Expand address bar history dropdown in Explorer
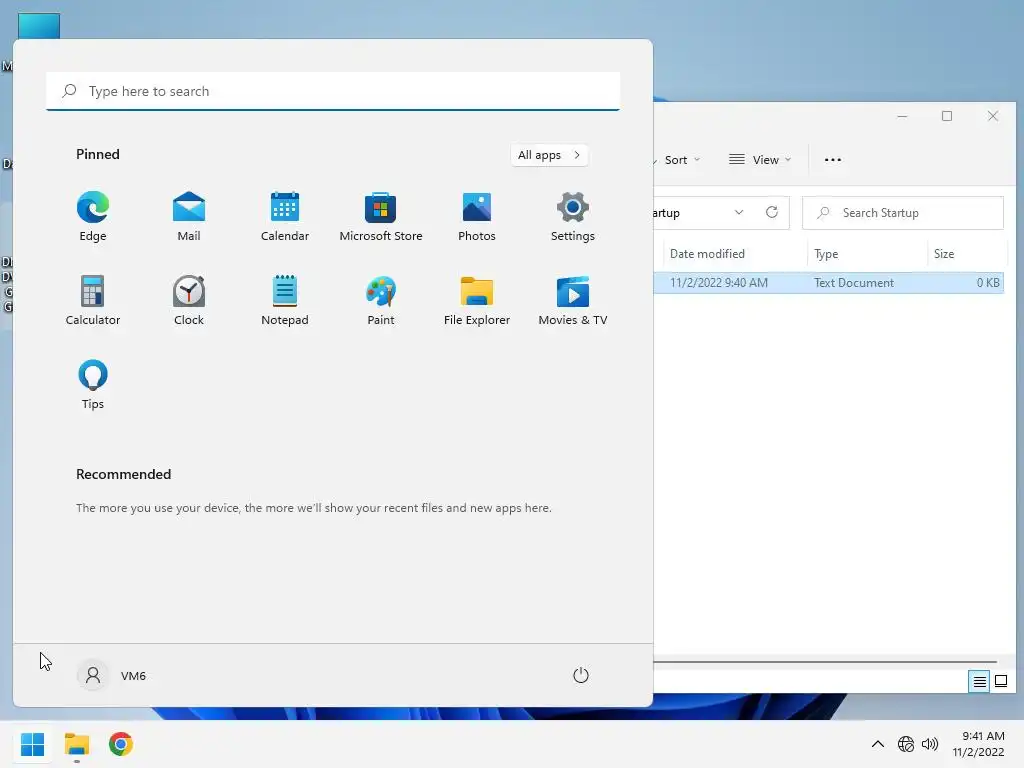Viewport: 1024px width, 768px height. click(739, 212)
